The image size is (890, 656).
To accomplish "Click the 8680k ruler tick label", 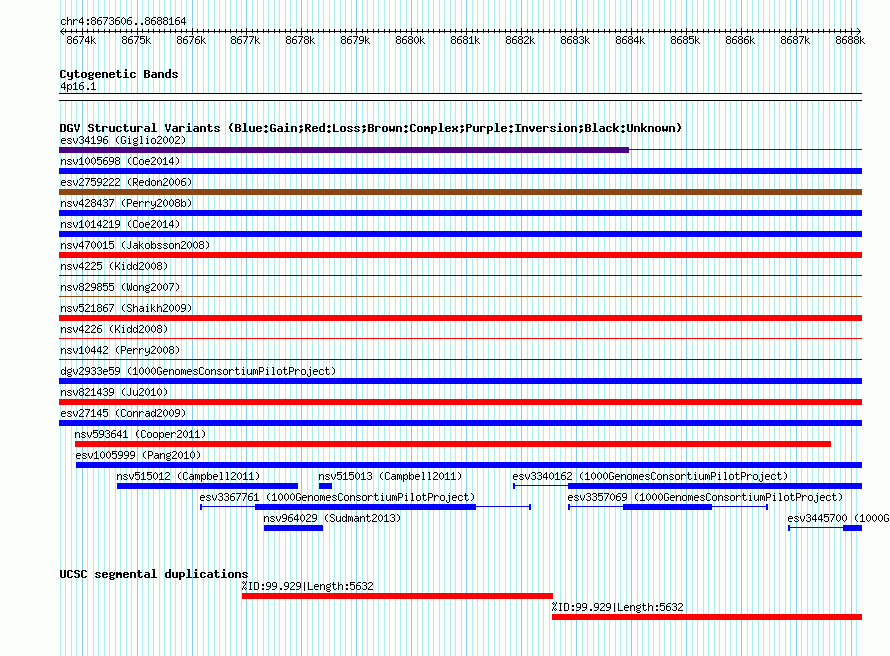I will point(410,40).
